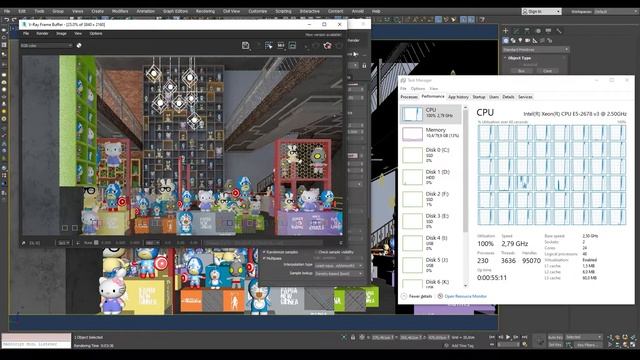
Task: Toggle the Multipass checkbox
Action: tap(264, 258)
